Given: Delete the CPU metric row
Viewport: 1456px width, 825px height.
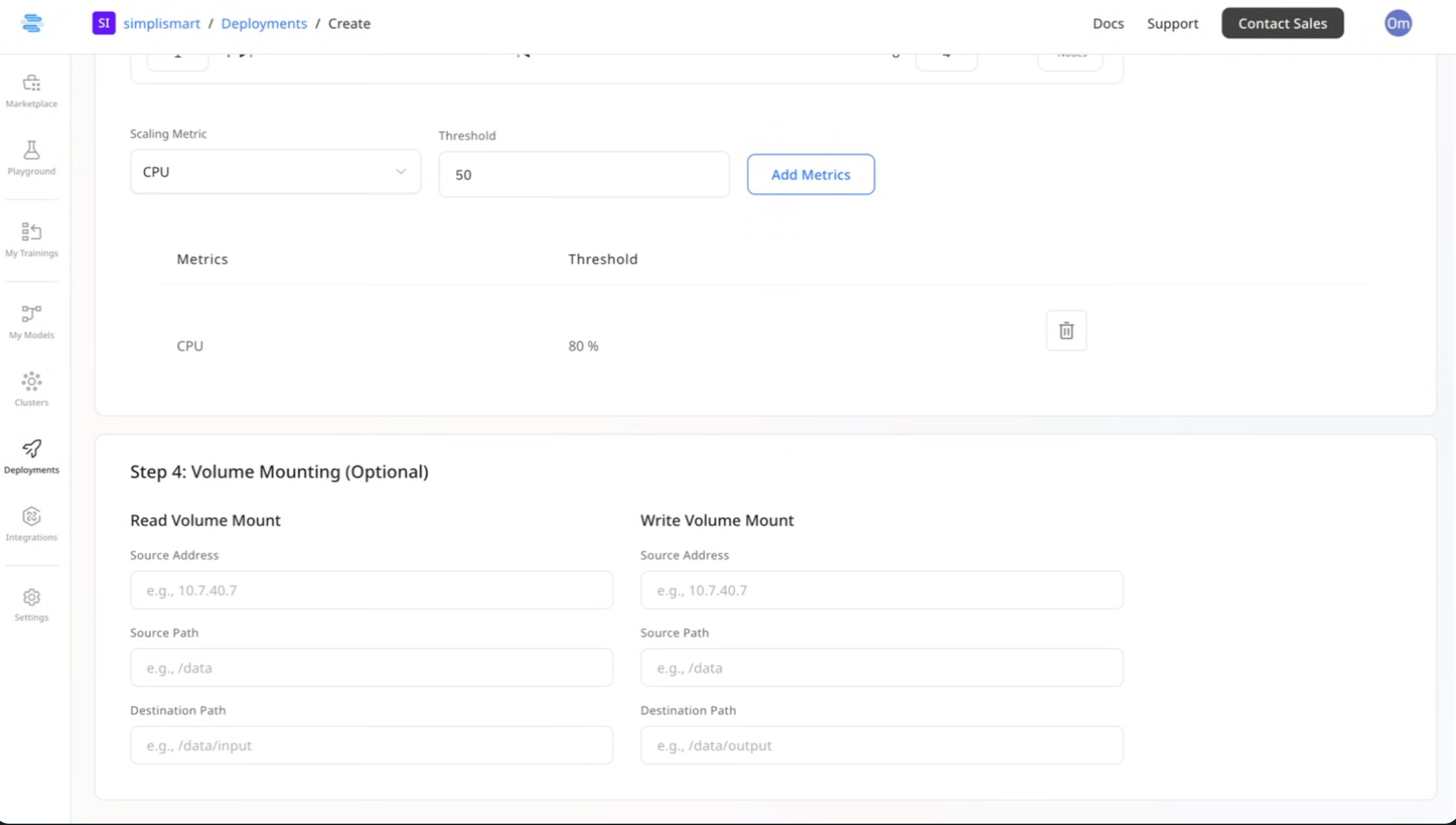Looking at the screenshot, I should [x=1066, y=330].
